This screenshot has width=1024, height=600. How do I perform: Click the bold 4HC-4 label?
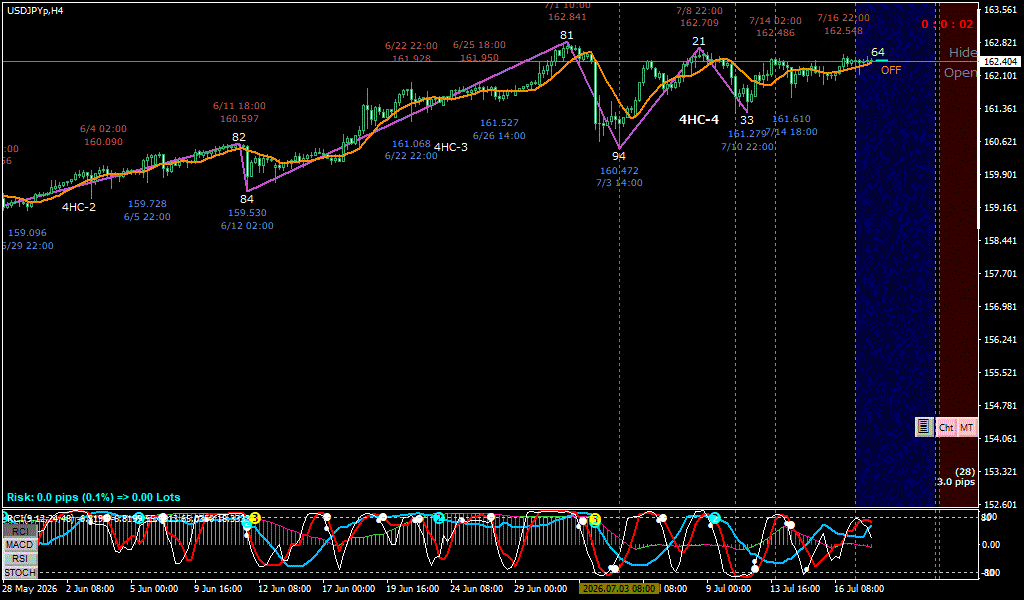click(699, 119)
